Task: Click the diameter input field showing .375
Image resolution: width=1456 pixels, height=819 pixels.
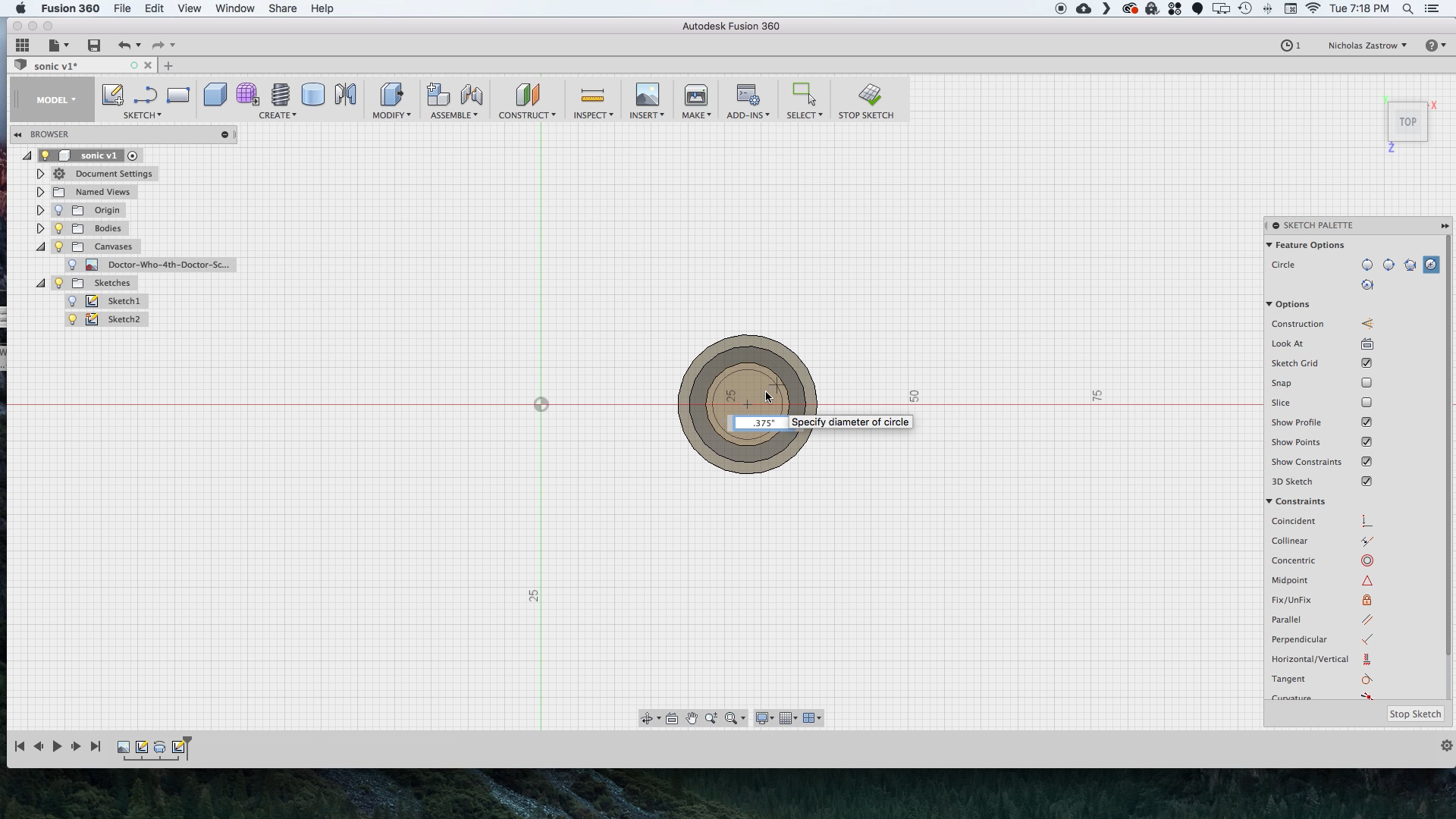Action: pos(760,423)
